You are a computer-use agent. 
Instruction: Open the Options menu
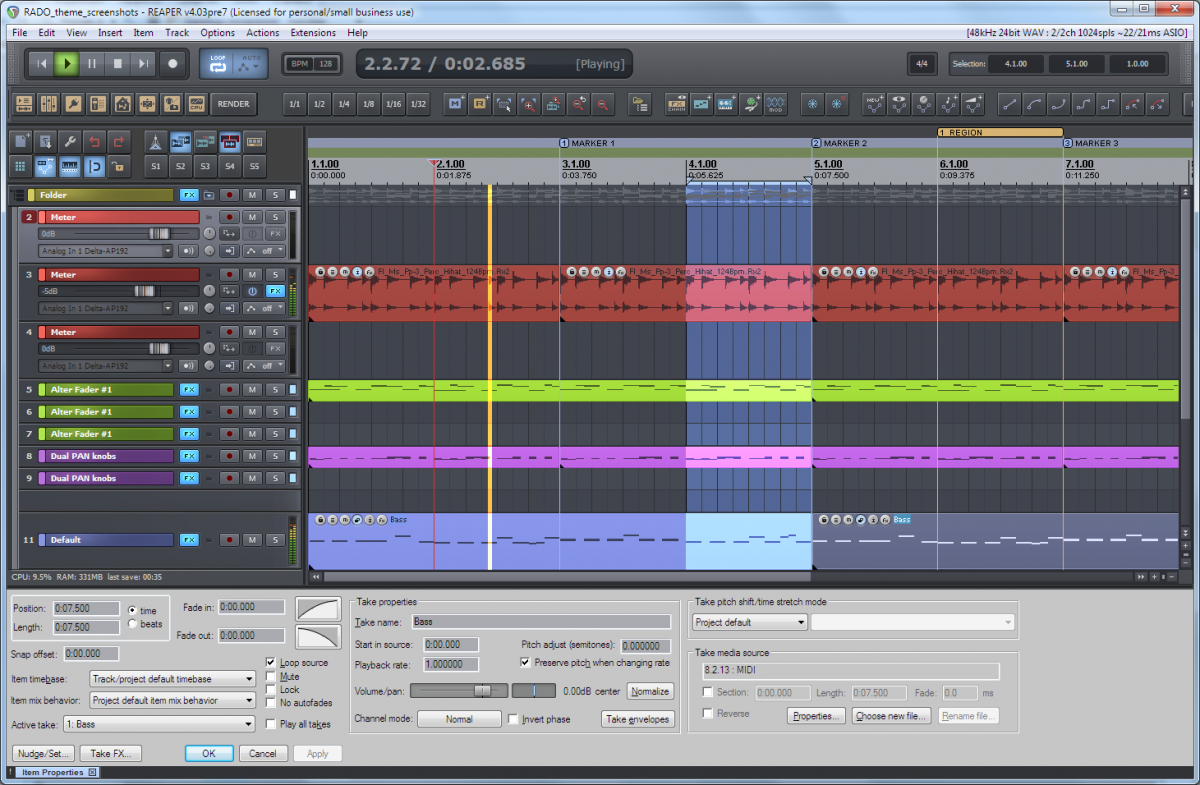pyautogui.click(x=218, y=33)
